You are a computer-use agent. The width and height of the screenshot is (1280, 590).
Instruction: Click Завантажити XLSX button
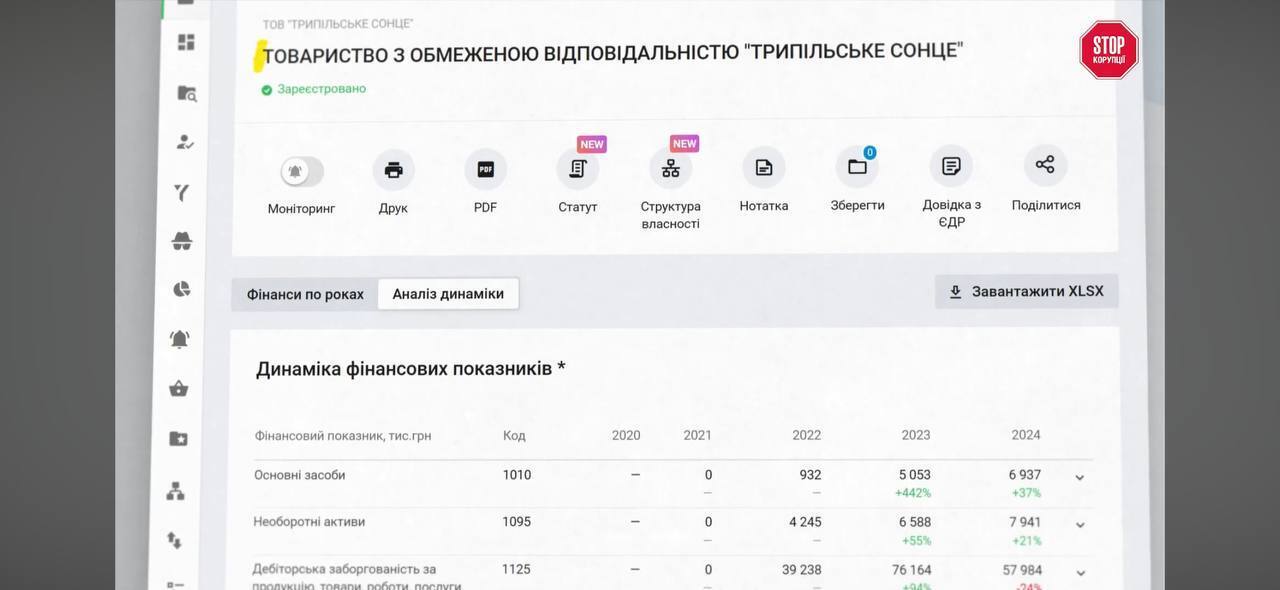tap(1027, 291)
